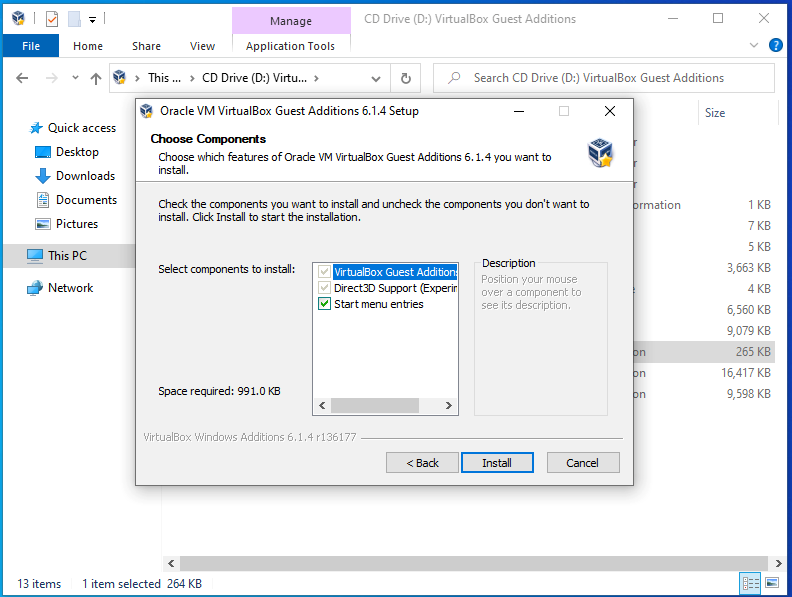Minimize the Guest Additions setup dialog
Viewport: 792px width, 597px height.
519,111
